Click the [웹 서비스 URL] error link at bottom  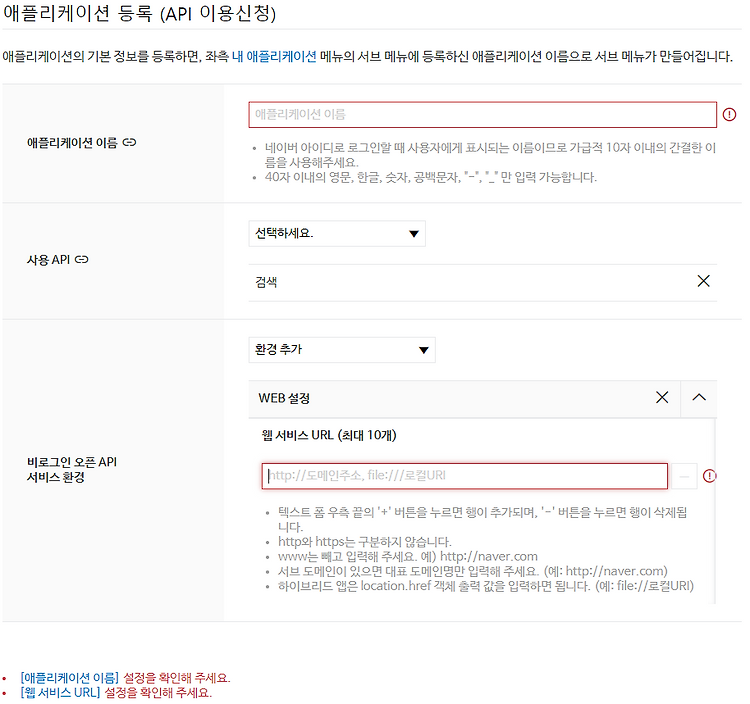pyautogui.click(x=60, y=693)
